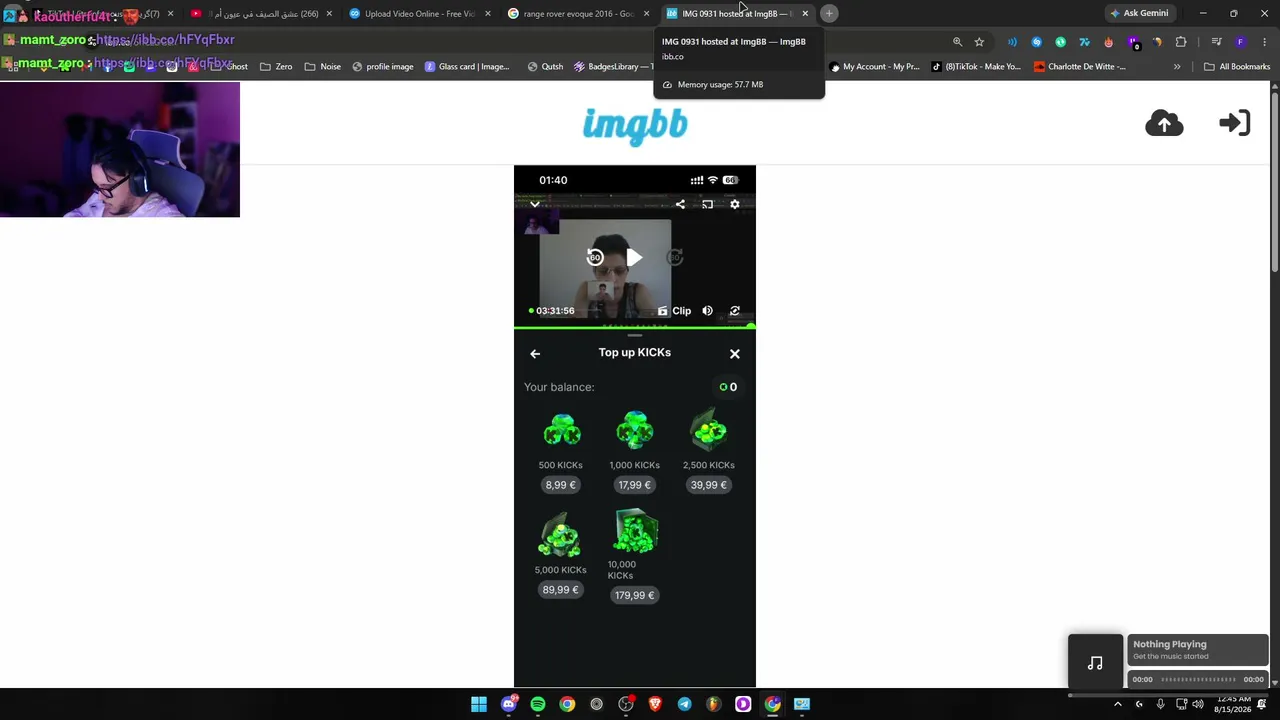Click the 500 KICKs gem image

(561, 432)
